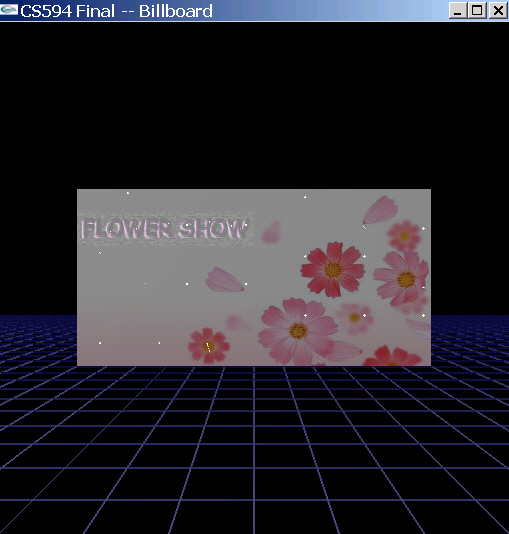The width and height of the screenshot is (509, 534).
Task: Click the small blurred petal beside the title text
Action: coord(271,232)
